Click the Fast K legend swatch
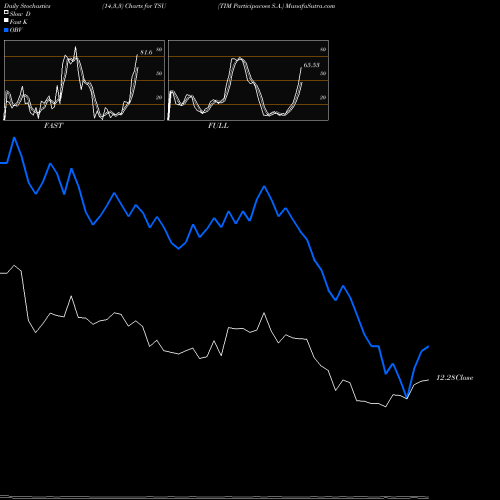500x500 pixels. pos(6,20)
